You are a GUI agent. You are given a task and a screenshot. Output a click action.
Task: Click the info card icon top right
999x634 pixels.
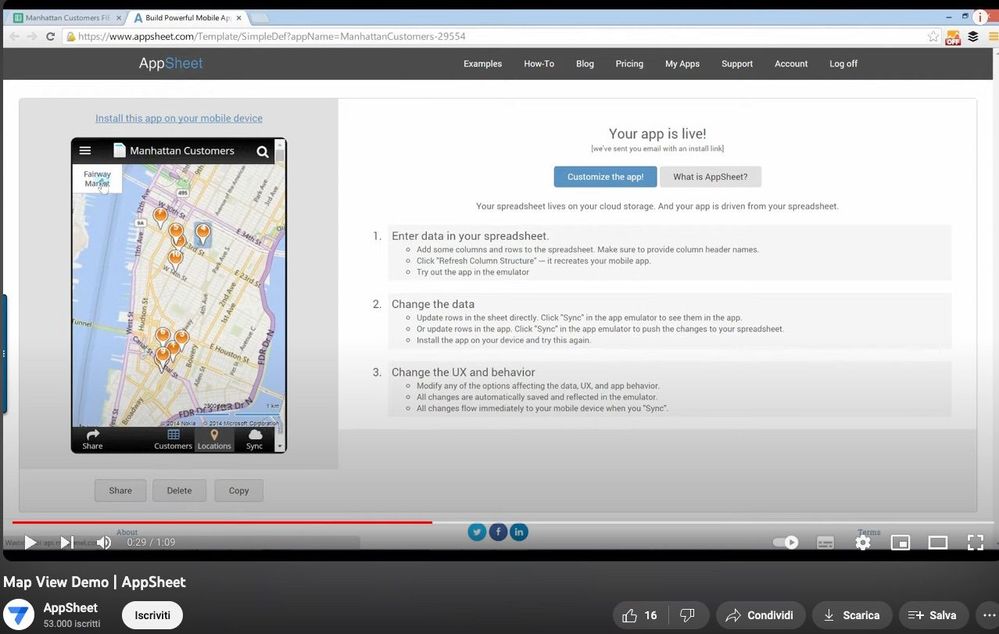tap(980, 17)
